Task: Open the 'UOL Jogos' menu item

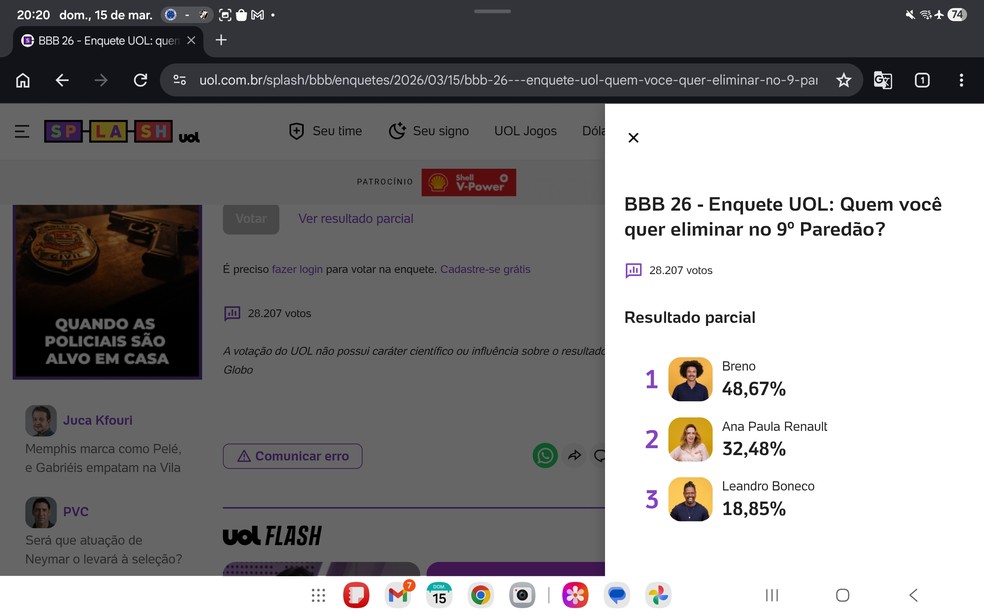Action: (x=525, y=131)
